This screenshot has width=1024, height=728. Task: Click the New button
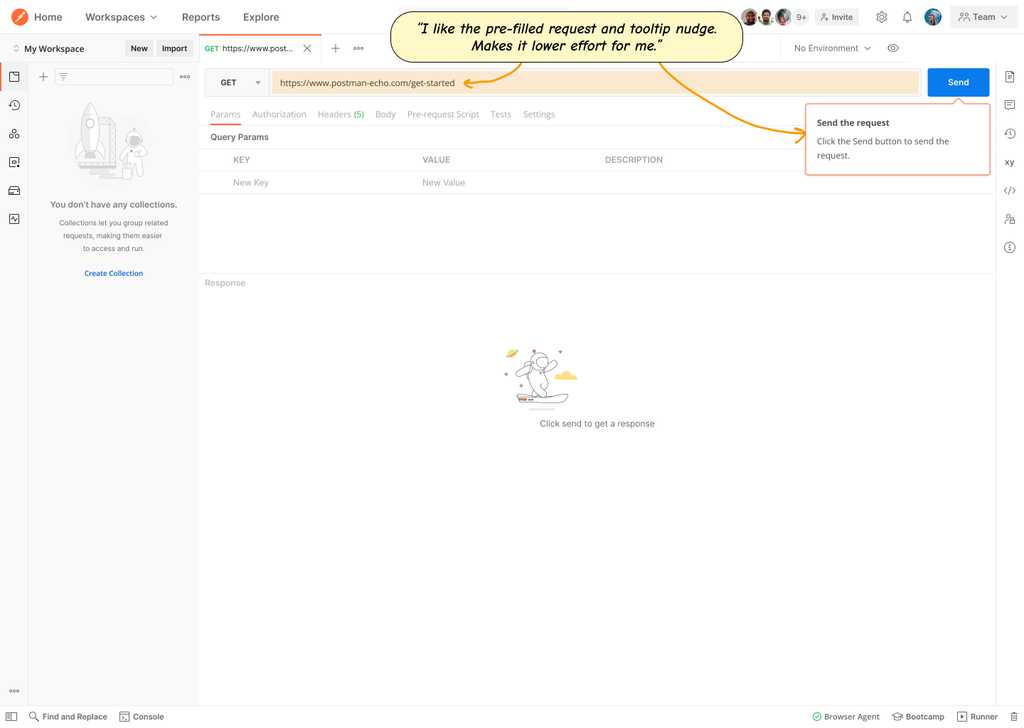pos(139,48)
